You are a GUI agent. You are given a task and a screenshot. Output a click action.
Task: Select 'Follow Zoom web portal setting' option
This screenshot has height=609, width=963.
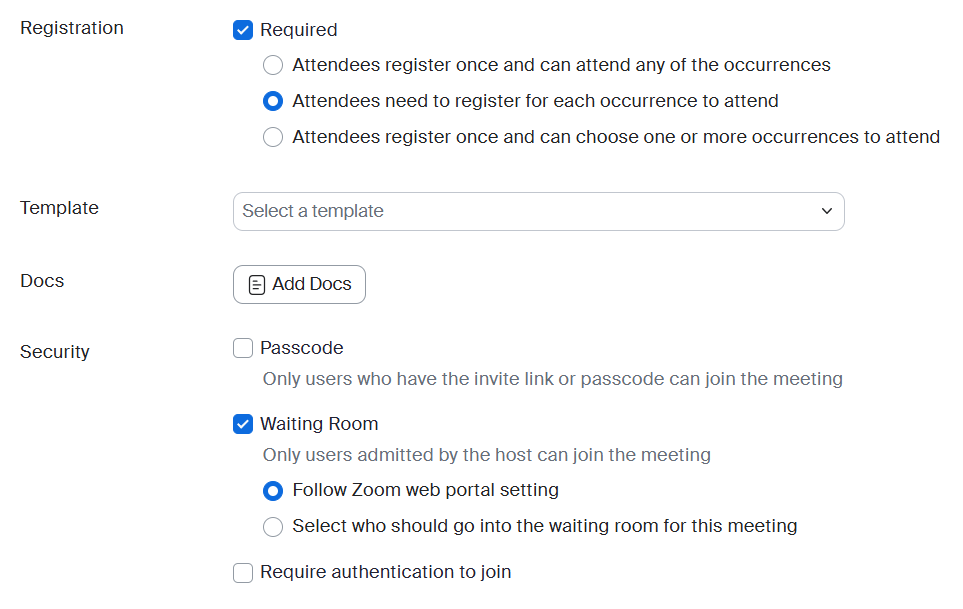point(273,491)
